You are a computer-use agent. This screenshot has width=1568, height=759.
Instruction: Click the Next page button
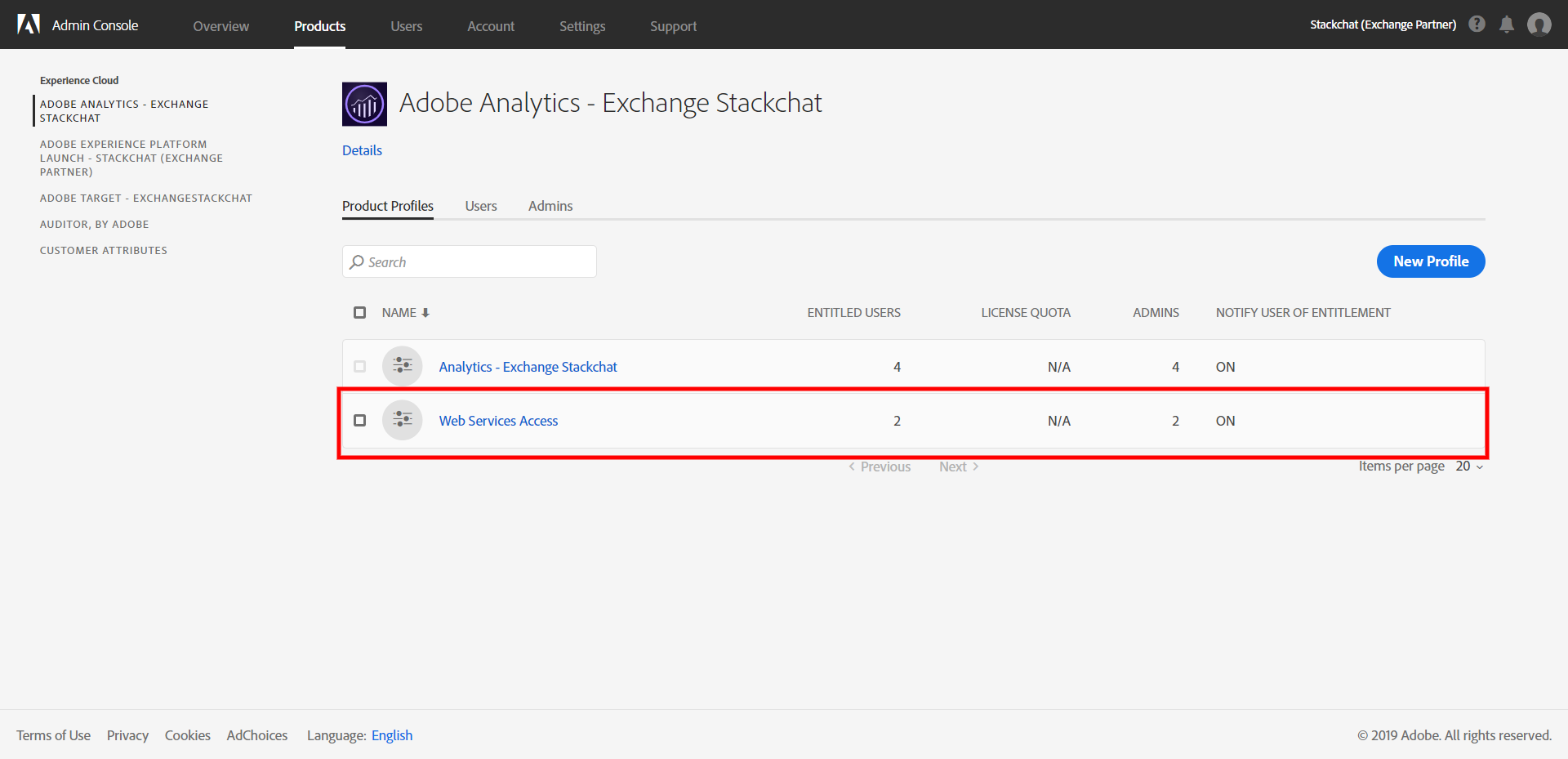pyautogui.click(x=959, y=467)
